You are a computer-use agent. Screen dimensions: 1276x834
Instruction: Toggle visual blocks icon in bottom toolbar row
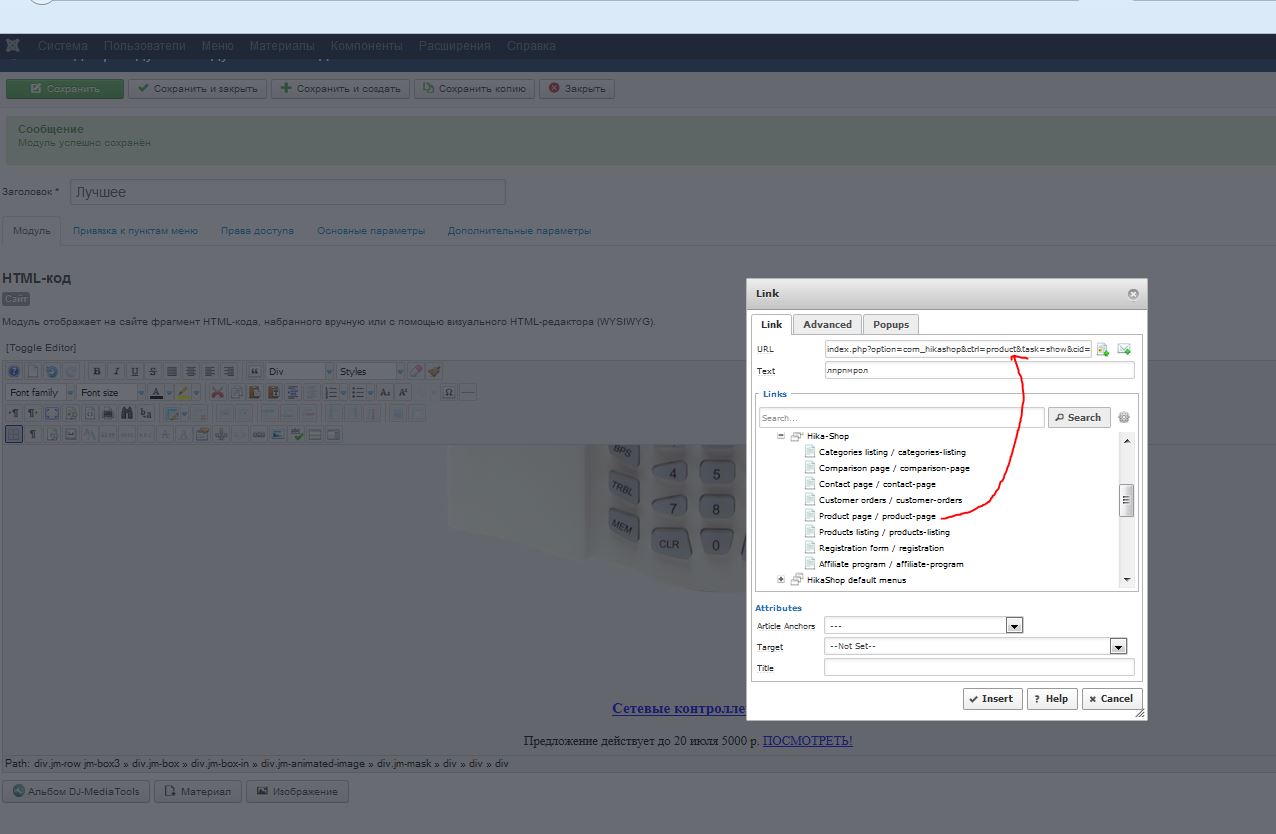(14, 434)
